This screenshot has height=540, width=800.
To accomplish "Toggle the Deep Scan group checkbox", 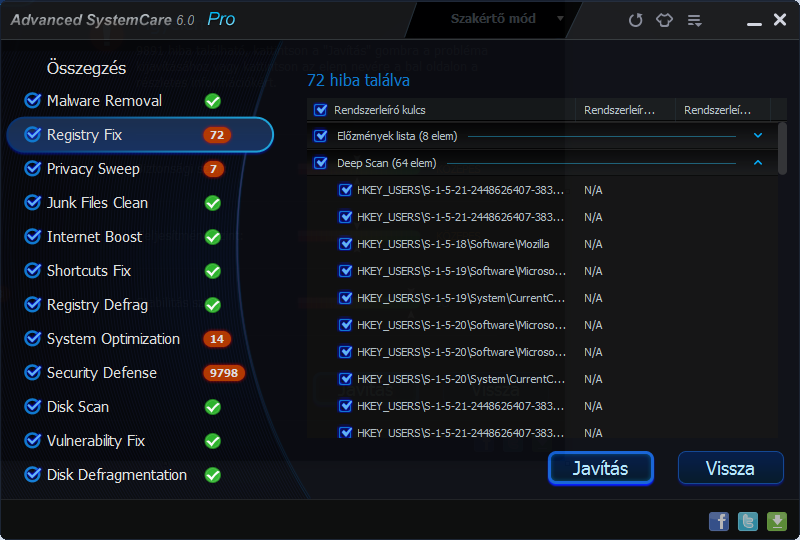I will tap(320, 163).
